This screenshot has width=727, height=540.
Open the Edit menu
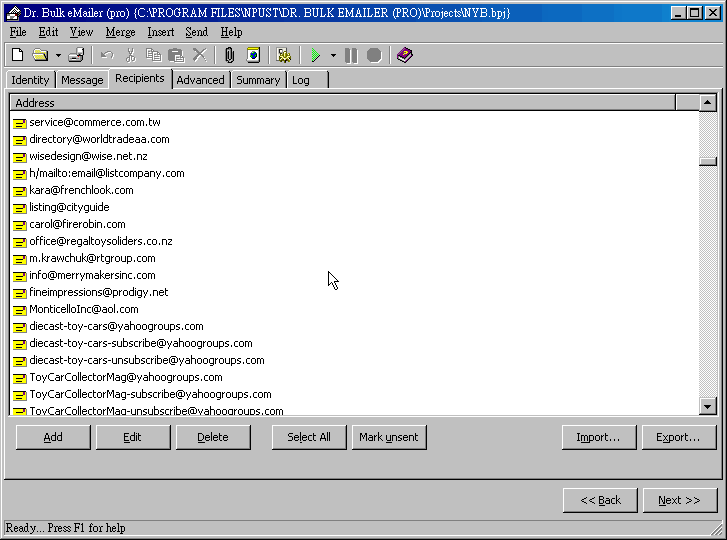48,32
